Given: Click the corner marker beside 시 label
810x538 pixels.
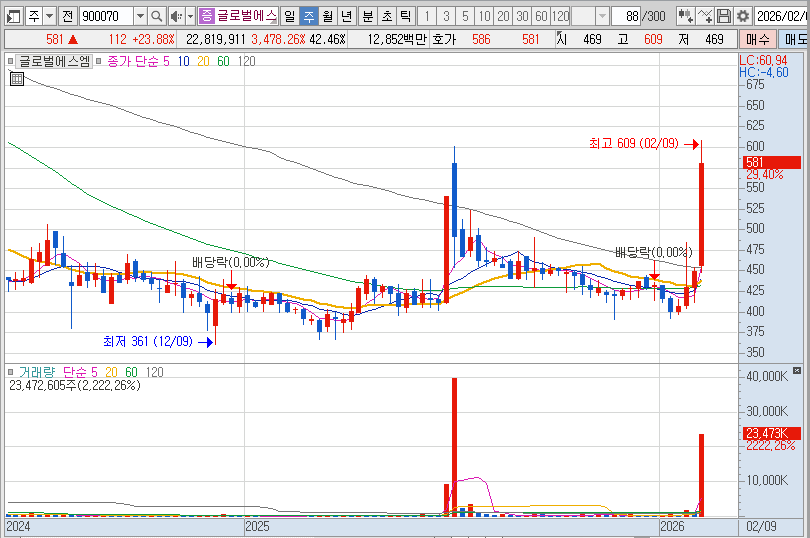Looking at the screenshot, I should pyautogui.click(x=558, y=34).
